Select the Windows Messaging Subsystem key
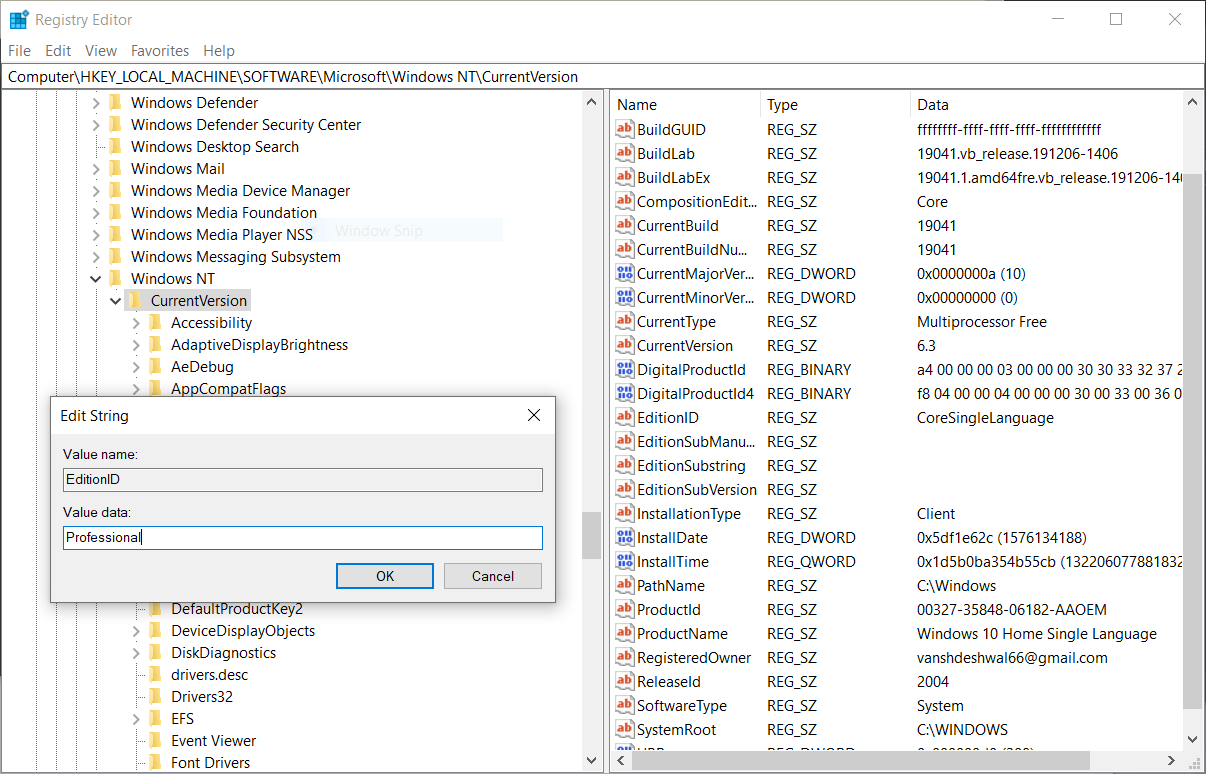This screenshot has height=774, width=1206. (235, 257)
